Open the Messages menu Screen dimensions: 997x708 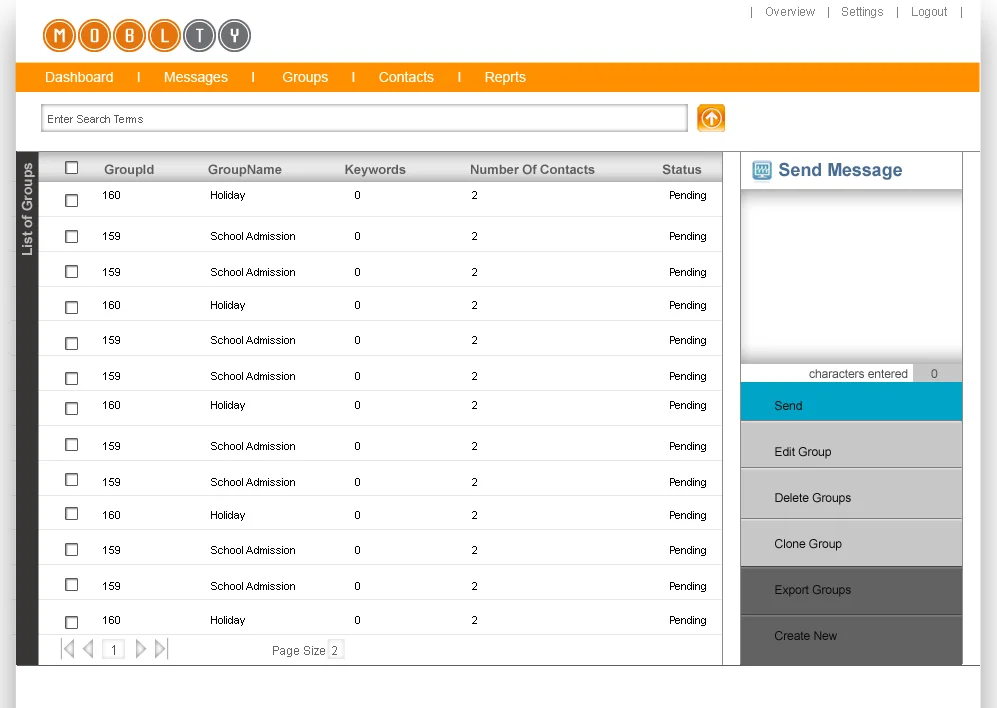pos(196,77)
